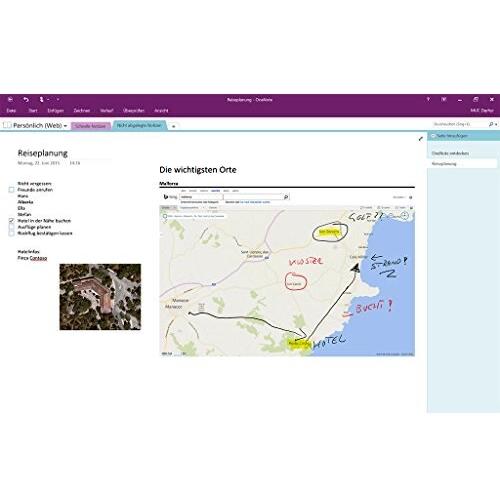Click the ribbon display options icon
Screen dimensions: 500x500
click(444, 99)
